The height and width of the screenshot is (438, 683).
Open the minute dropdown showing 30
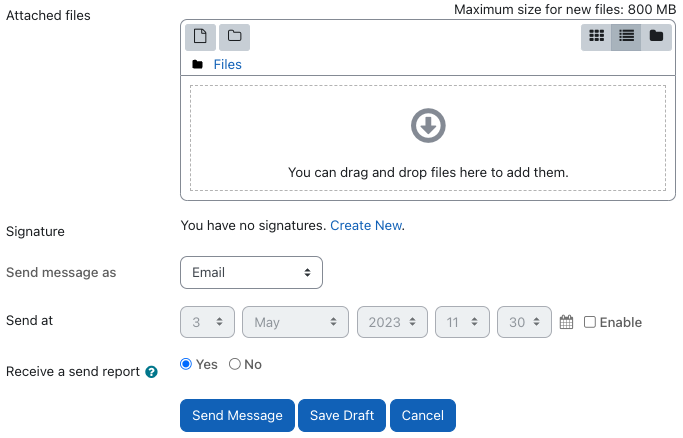tap(524, 322)
